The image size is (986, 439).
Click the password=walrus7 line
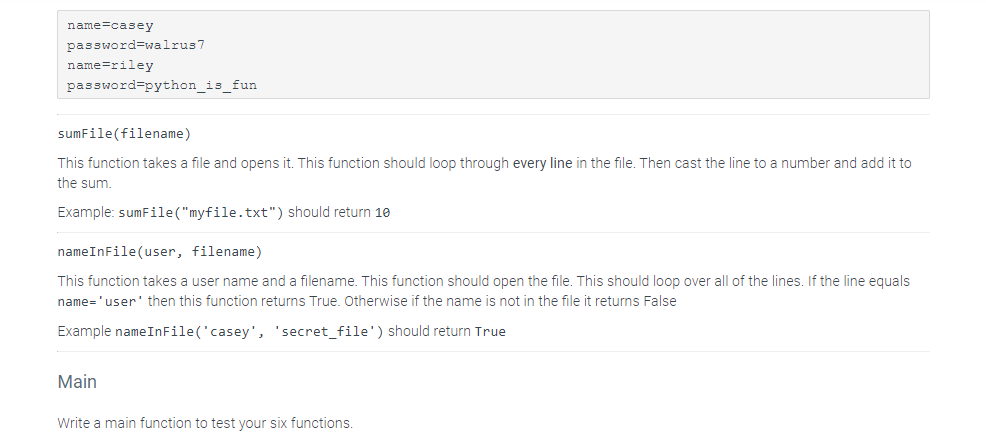tap(136, 45)
